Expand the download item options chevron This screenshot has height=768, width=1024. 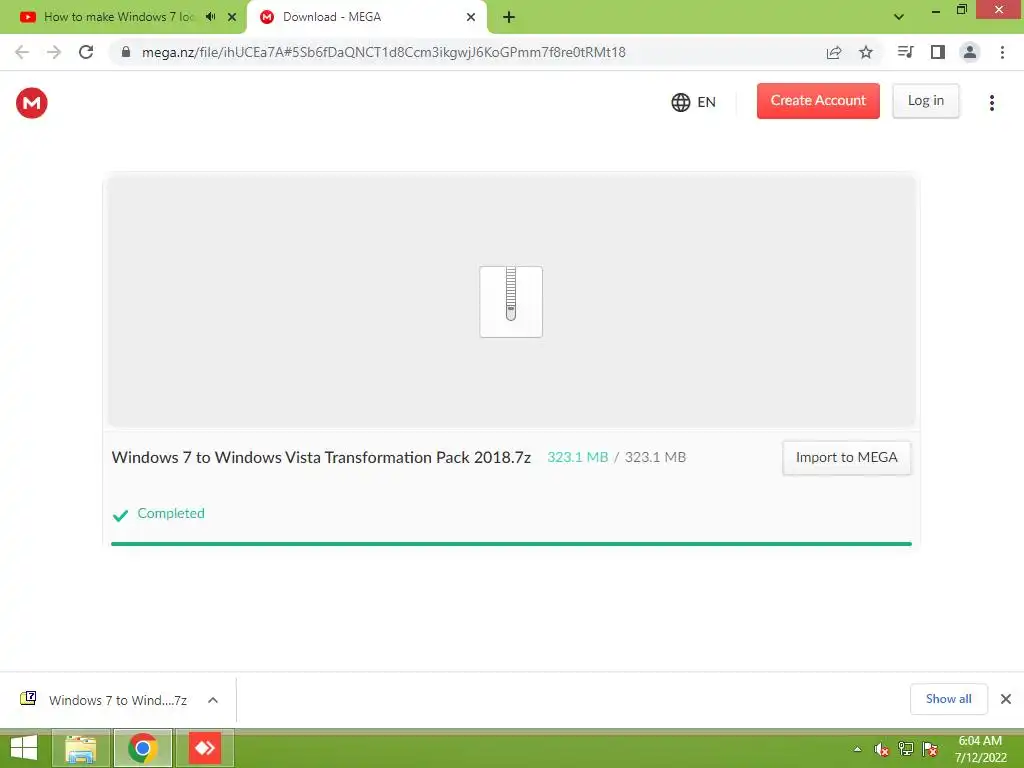click(213, 700)
